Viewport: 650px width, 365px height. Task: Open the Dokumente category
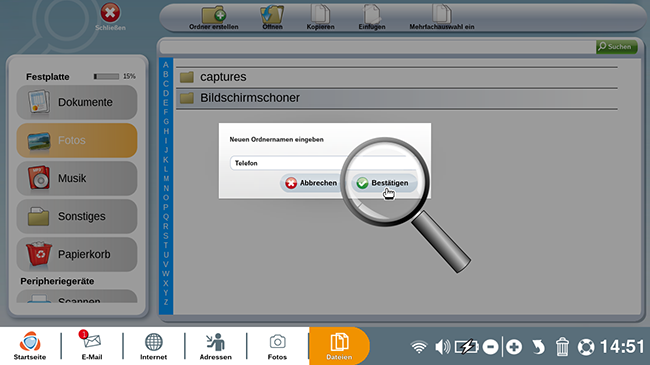[x=77, y=102]
